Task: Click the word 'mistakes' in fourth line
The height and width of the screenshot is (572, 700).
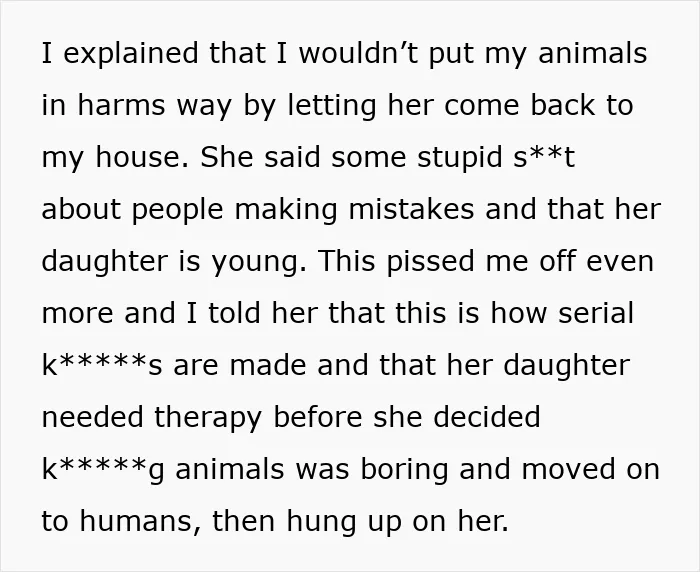Action: coord(411,209)
